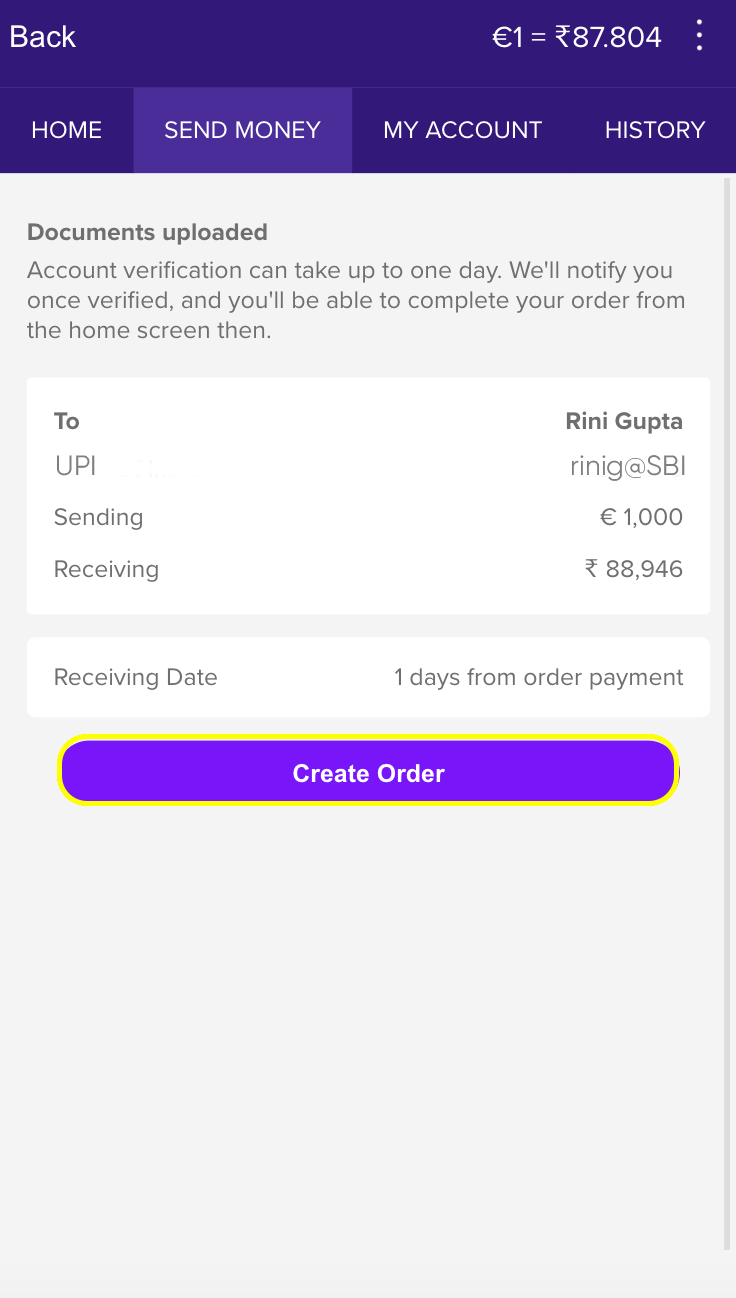The height and width of the screenshot is (1298, 736).
Task: Switch to the HOME tab
Action: [x=67, y=130]
